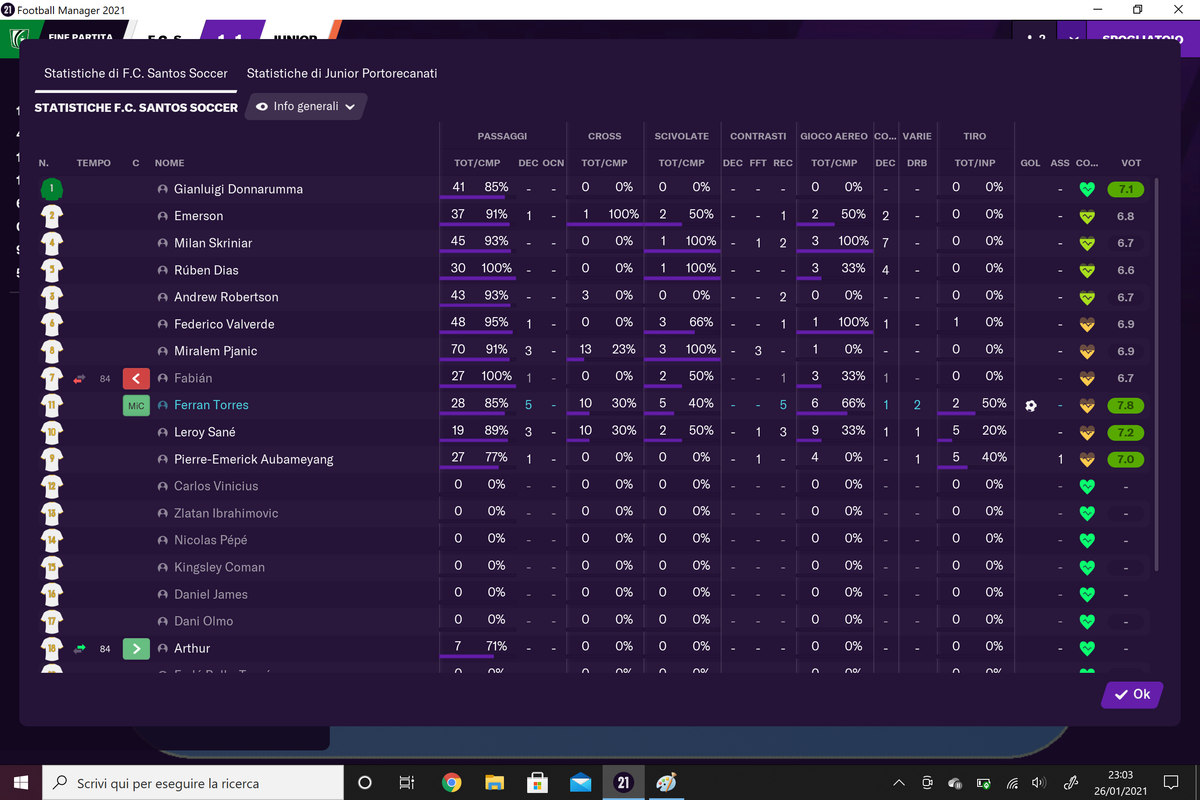Image resolution: width=1200 pixels, height=800 pixels.
Task: Click Leroy Sané's 7.2 rating badge
Action: [x=1126, y=432]
